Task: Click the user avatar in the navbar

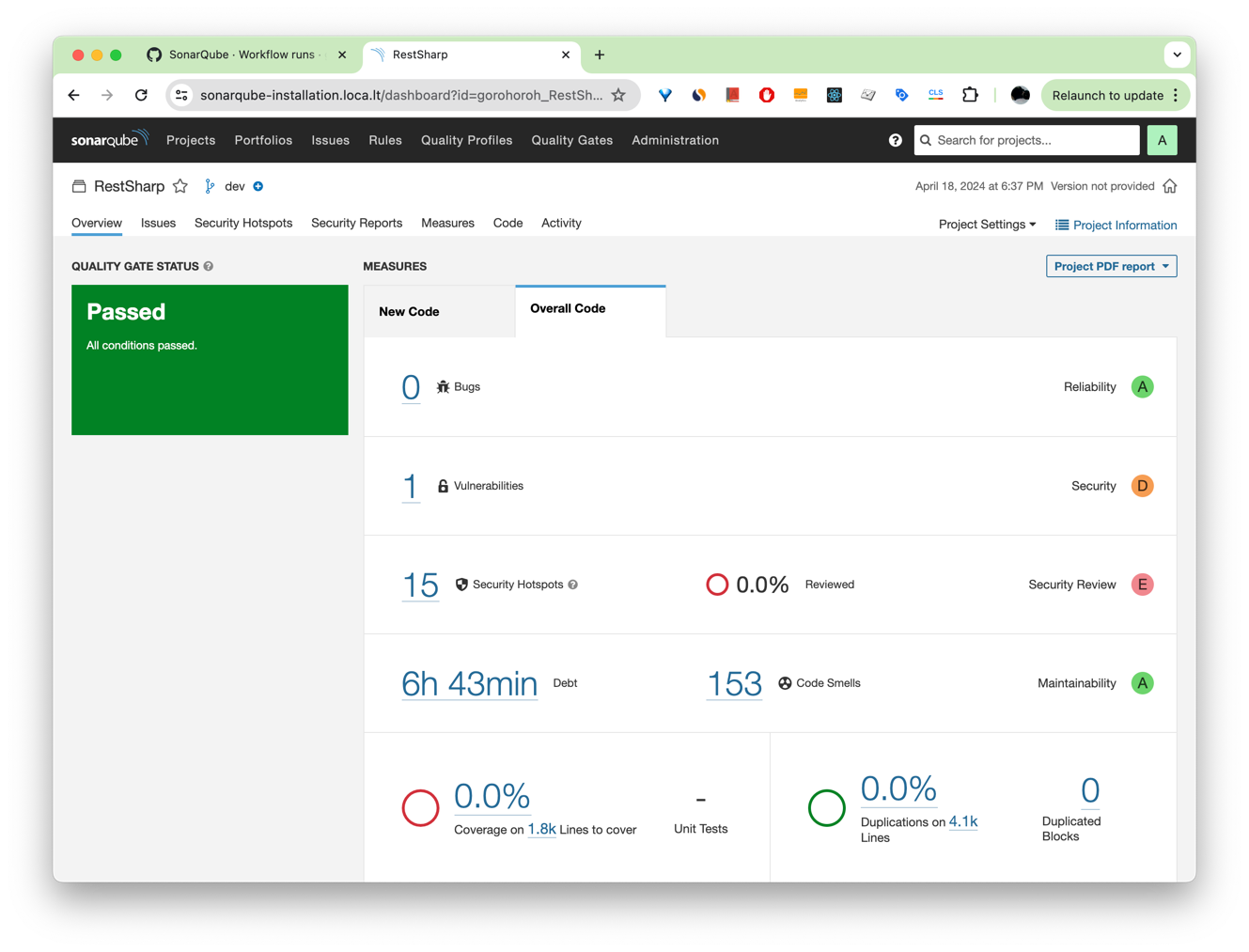Action: click(1162, 139)
